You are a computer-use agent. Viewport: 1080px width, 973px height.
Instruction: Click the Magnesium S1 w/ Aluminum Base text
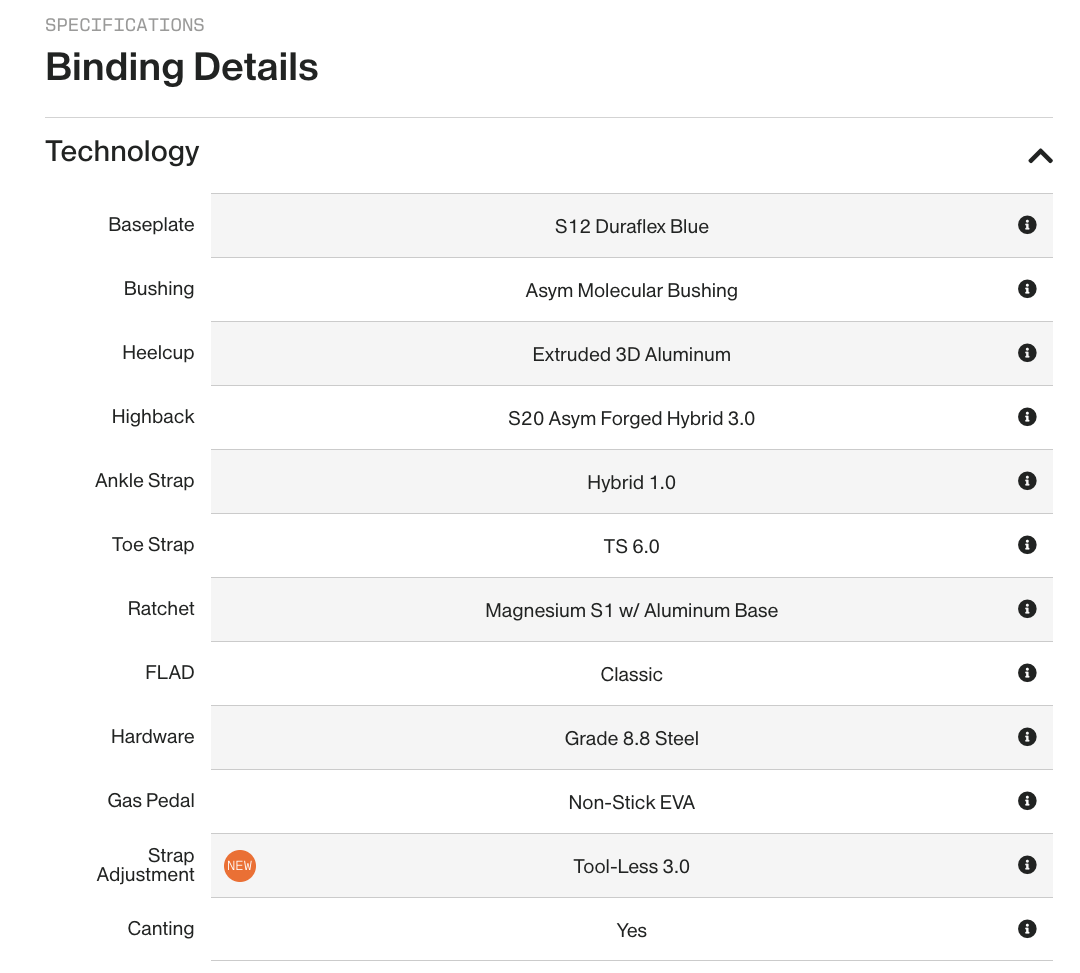click(x=631, y=611)
